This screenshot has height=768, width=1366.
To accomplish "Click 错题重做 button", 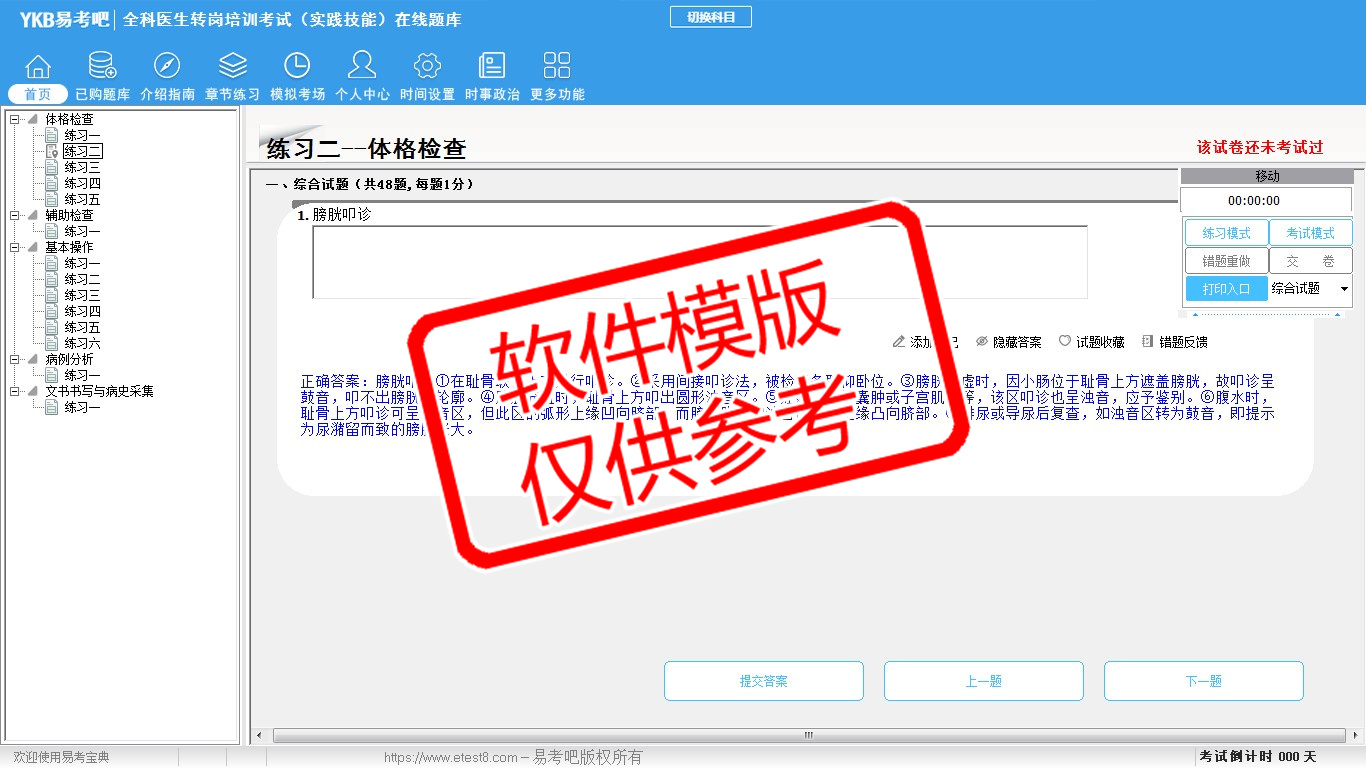I will coord(1226,261).
